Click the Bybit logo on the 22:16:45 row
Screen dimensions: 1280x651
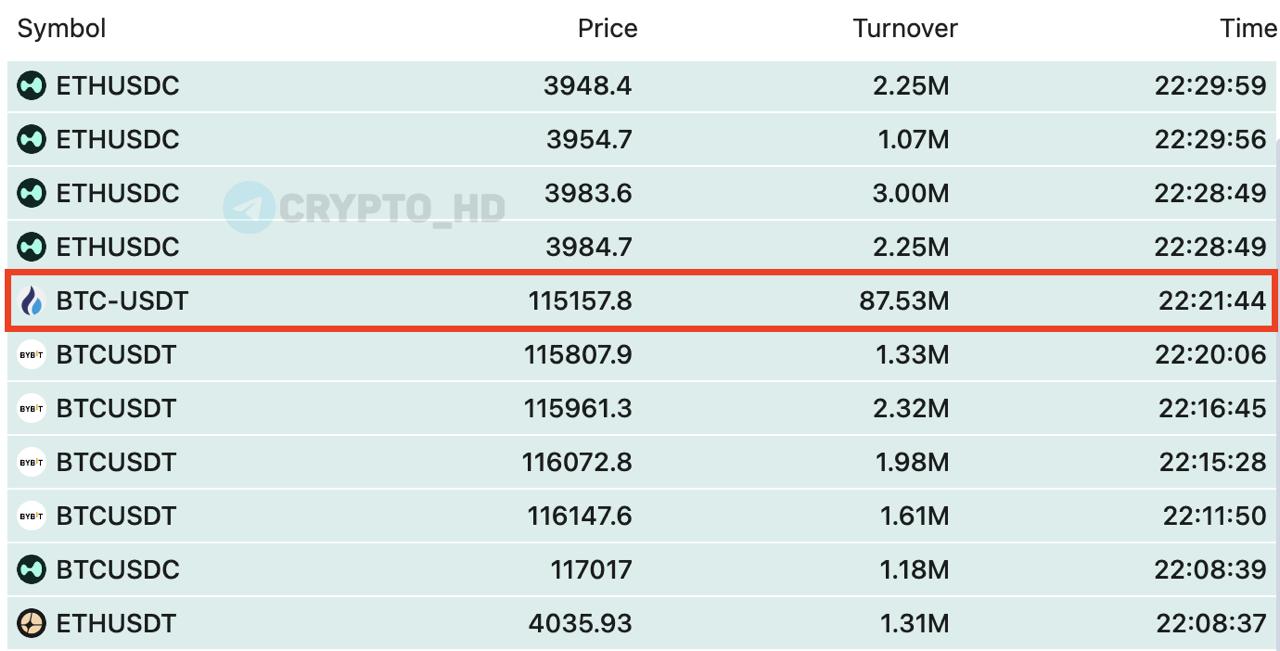(32, 408)
